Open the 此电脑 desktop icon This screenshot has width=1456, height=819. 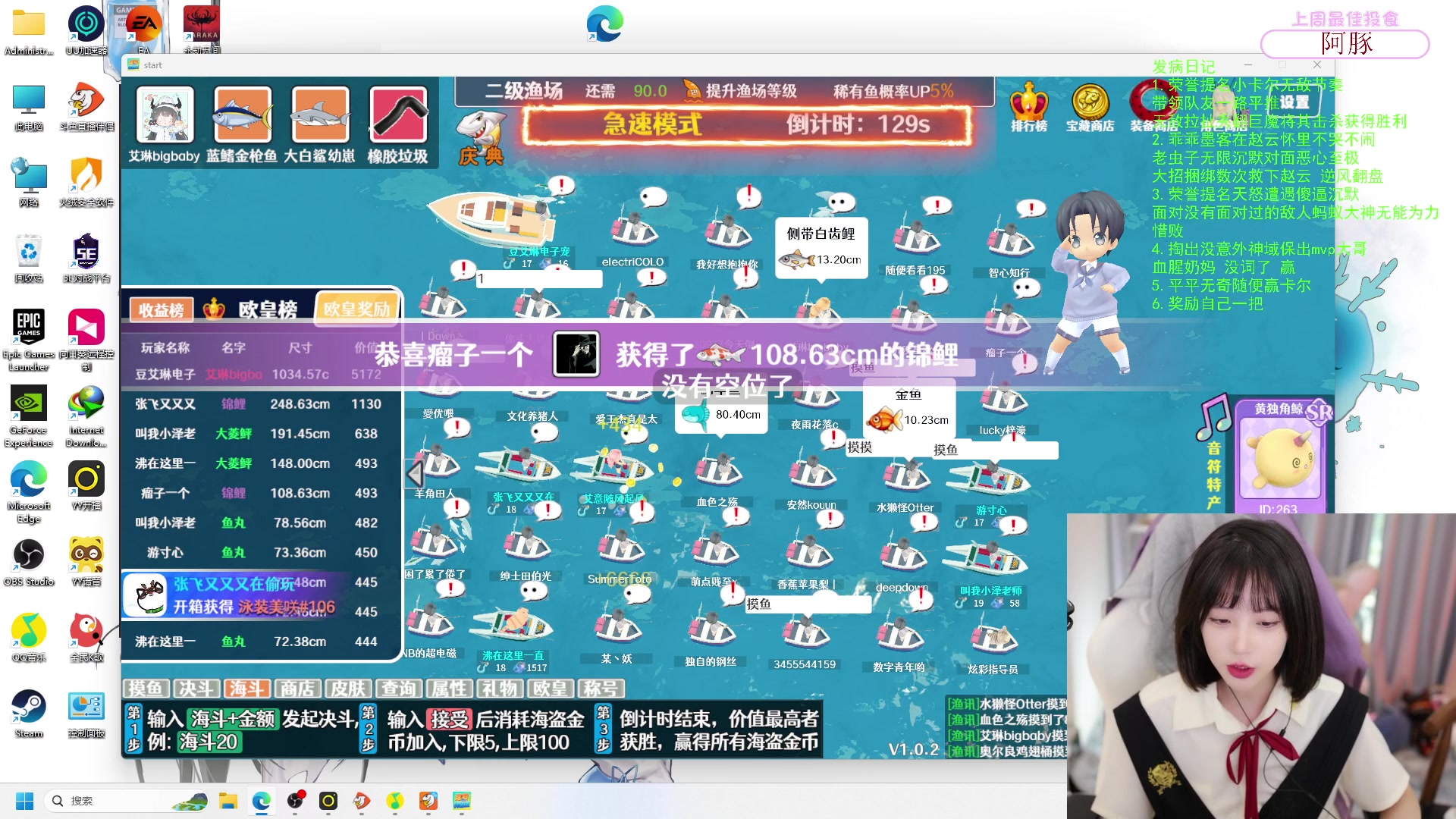tap(29, 106)
